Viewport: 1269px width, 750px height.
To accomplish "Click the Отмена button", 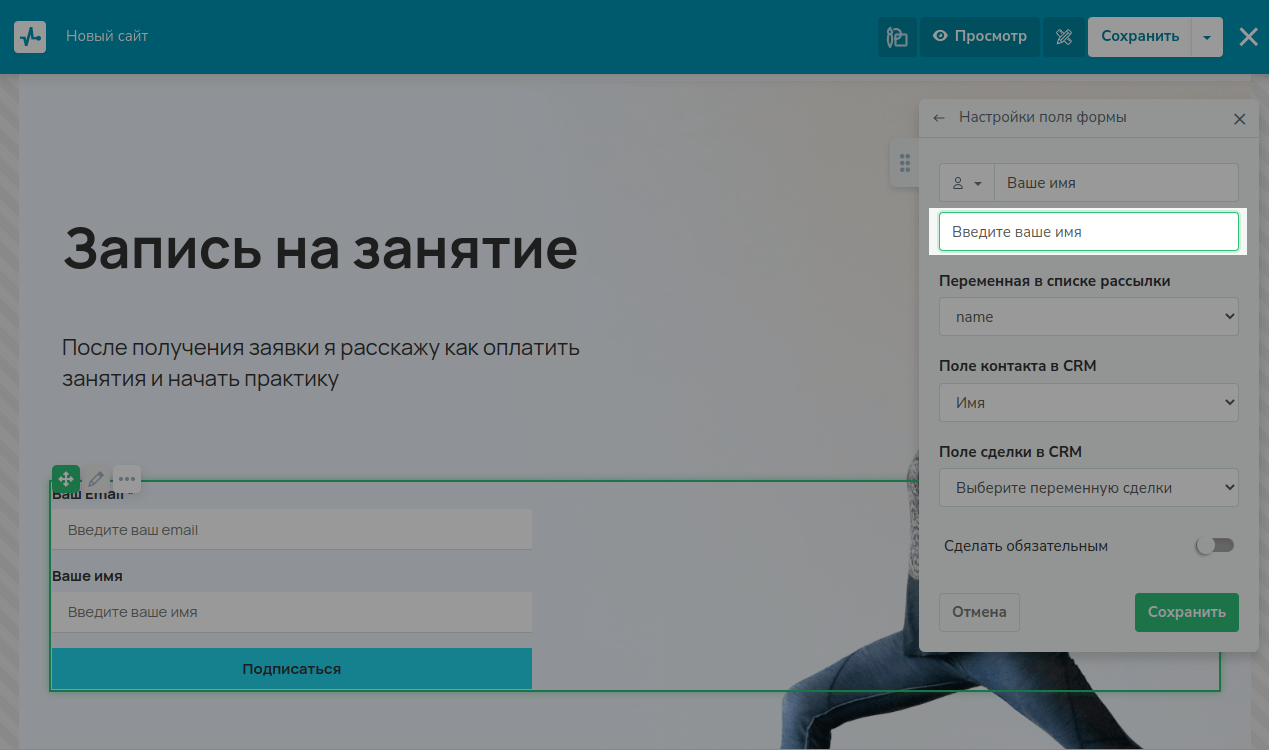I will pyautogui.click(x=979, y=612).
